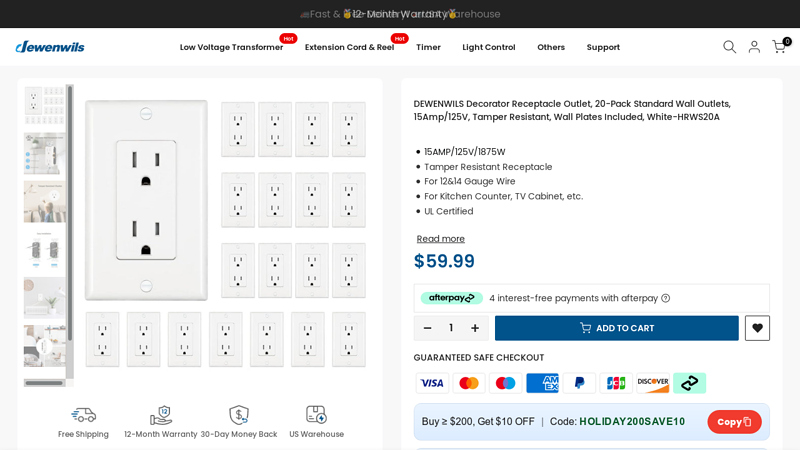Increase quantity with plus button

pos(474,328)
